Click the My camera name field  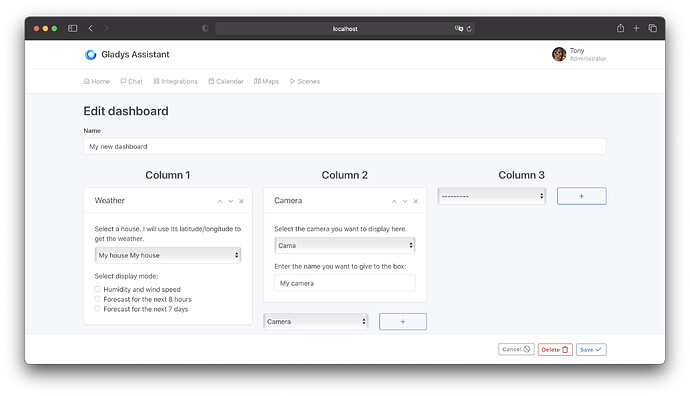point(345,283)
